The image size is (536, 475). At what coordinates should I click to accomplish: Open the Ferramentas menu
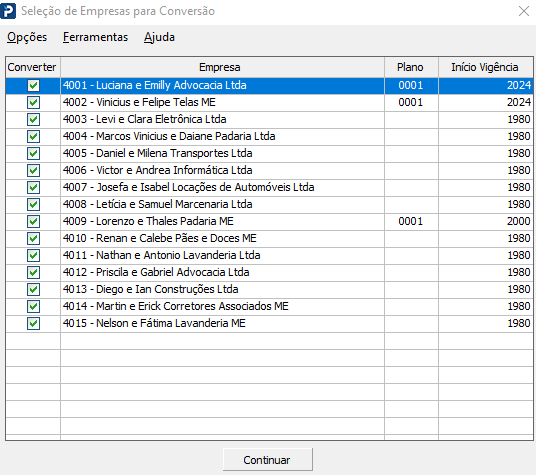(x=95, y=37)
